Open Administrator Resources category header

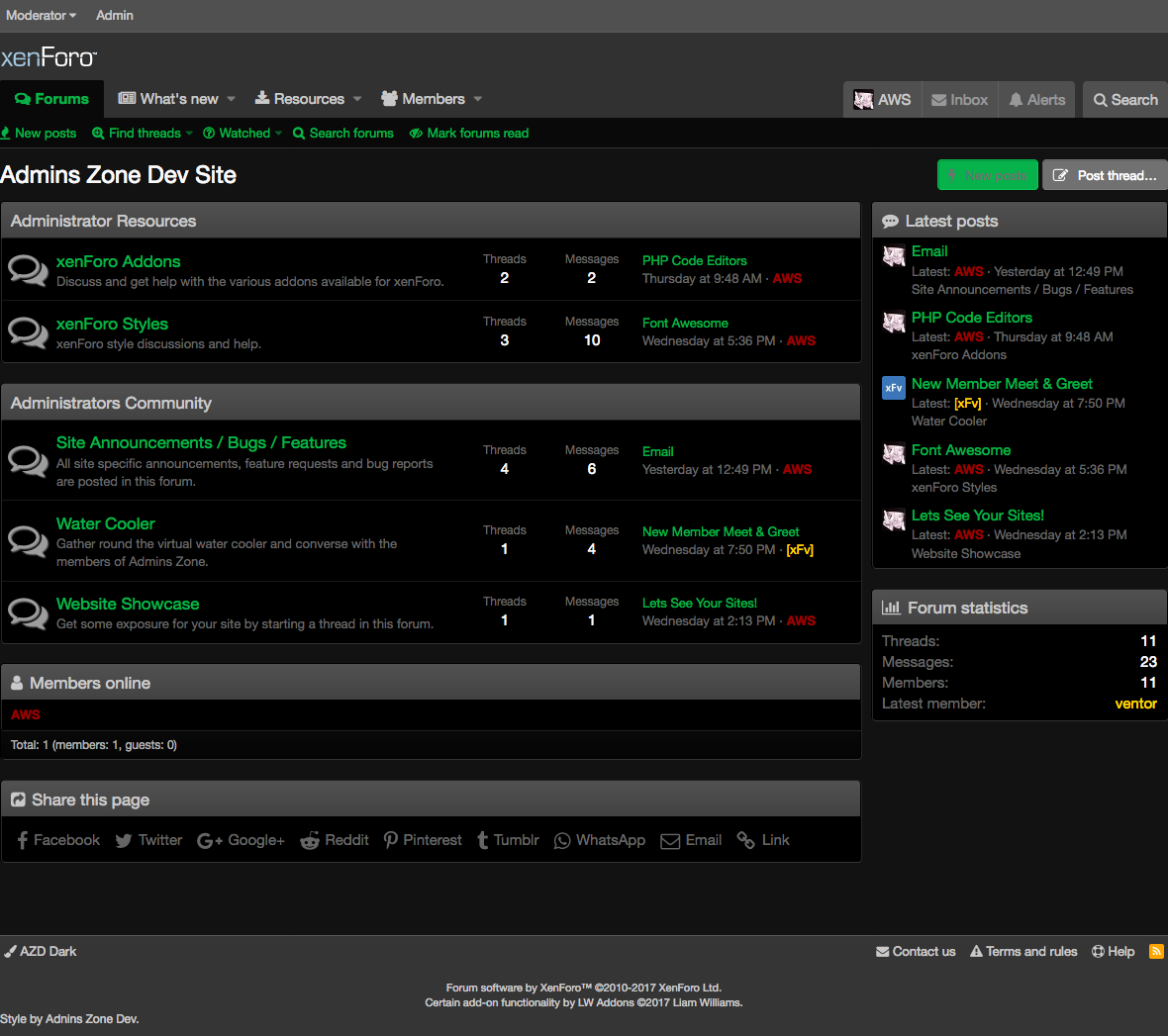pyautogui.click(x=104, y=222)
